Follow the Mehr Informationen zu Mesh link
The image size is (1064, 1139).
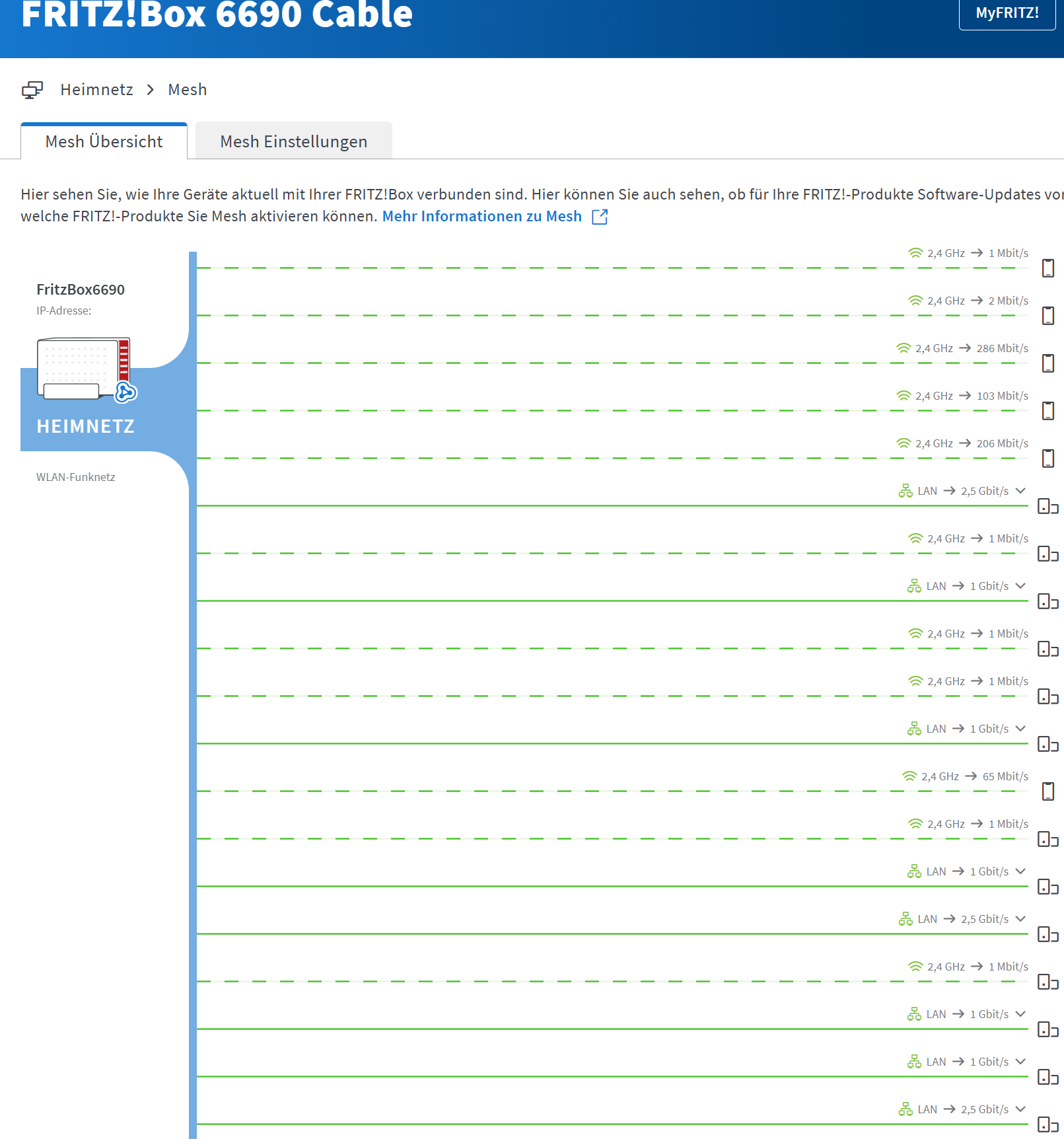tap(482, 217)
